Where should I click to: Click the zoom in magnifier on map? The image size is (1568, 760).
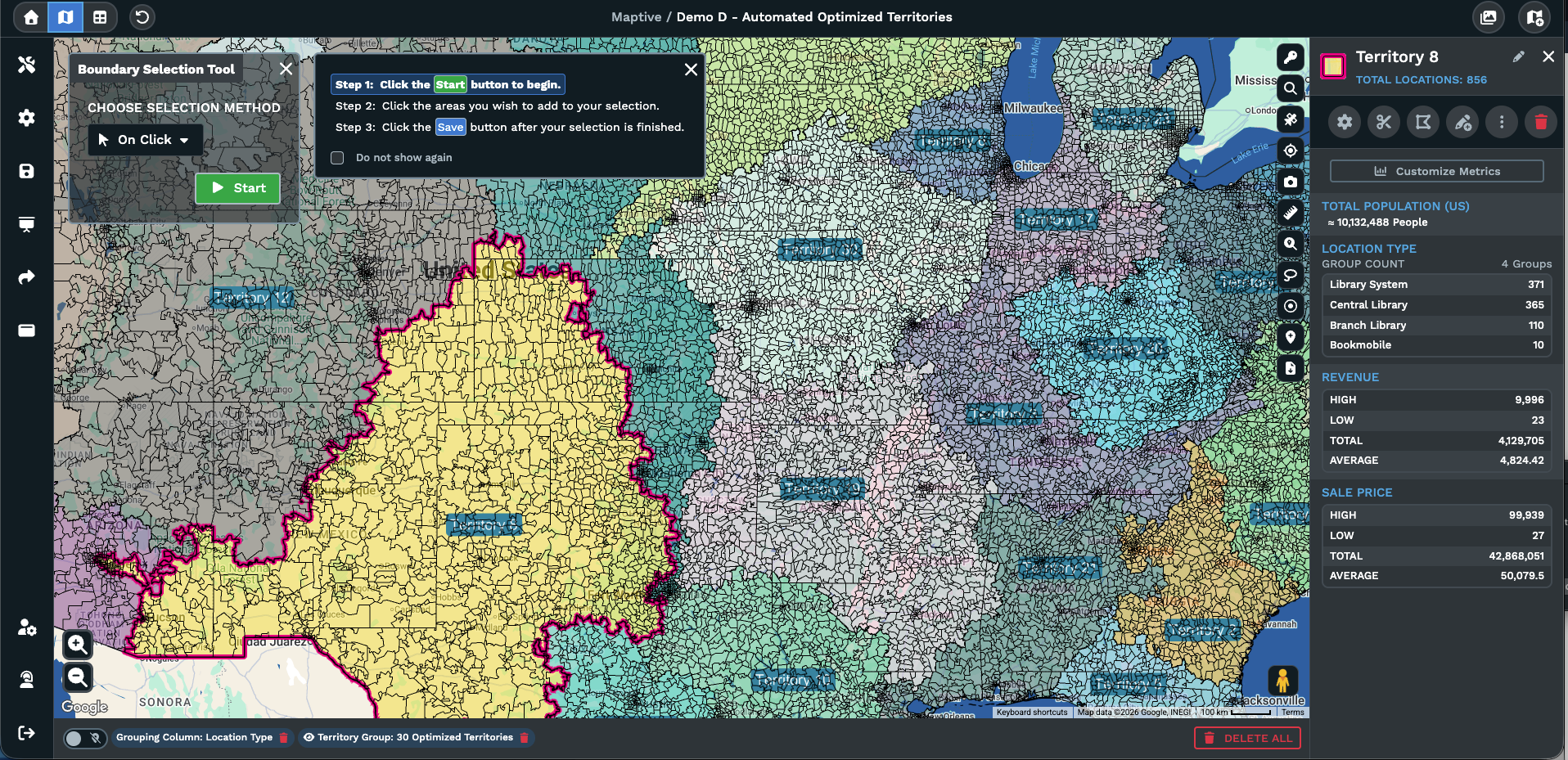click(x=78, y=645)
